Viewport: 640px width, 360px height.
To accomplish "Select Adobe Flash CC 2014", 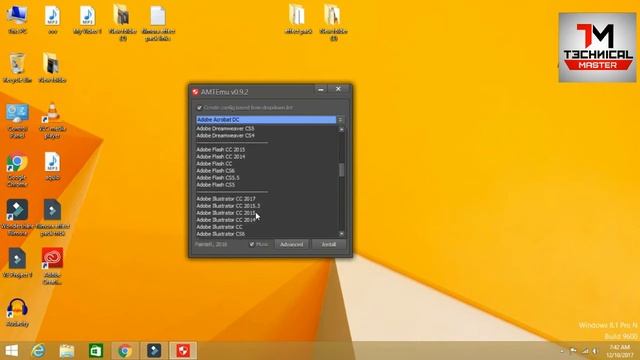I will pos(221,157).
